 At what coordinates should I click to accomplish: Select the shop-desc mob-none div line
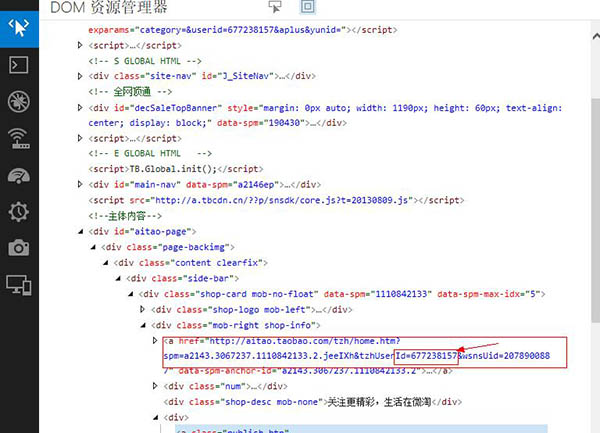(x=313, y=402)
